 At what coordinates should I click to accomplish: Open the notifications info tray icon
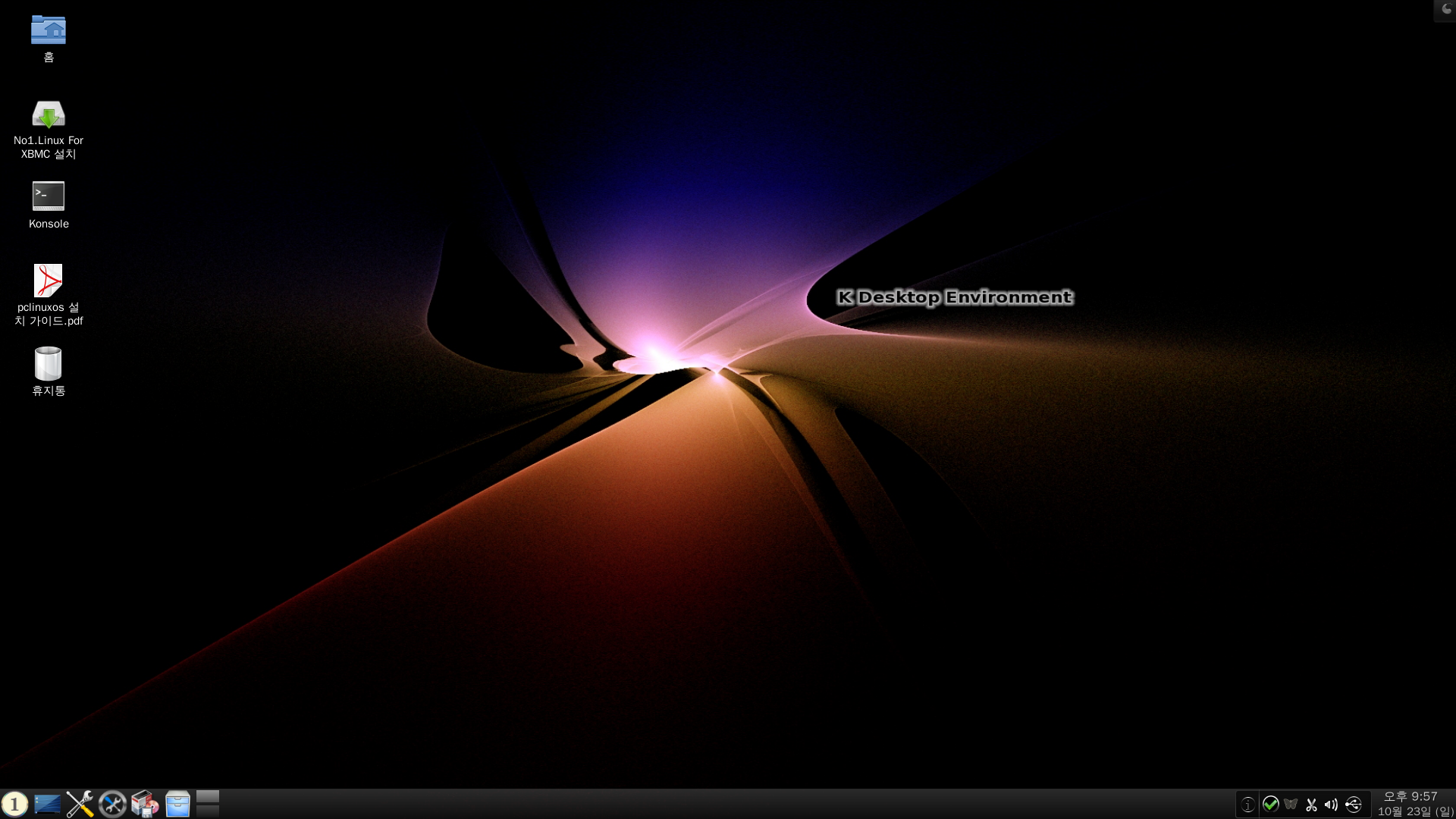click(x=1248, y=805)
